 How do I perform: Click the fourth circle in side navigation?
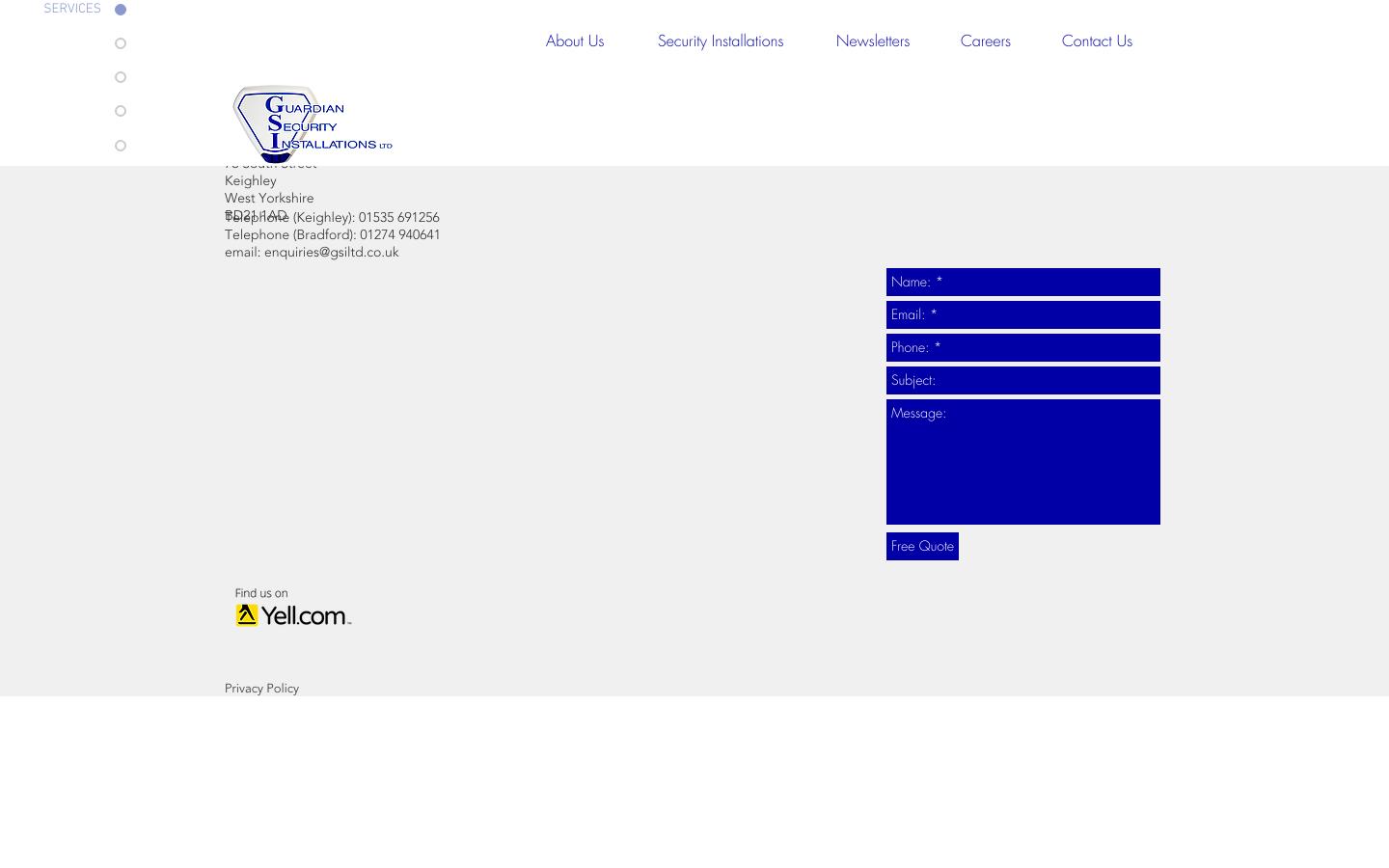click(x=121, y=110)
